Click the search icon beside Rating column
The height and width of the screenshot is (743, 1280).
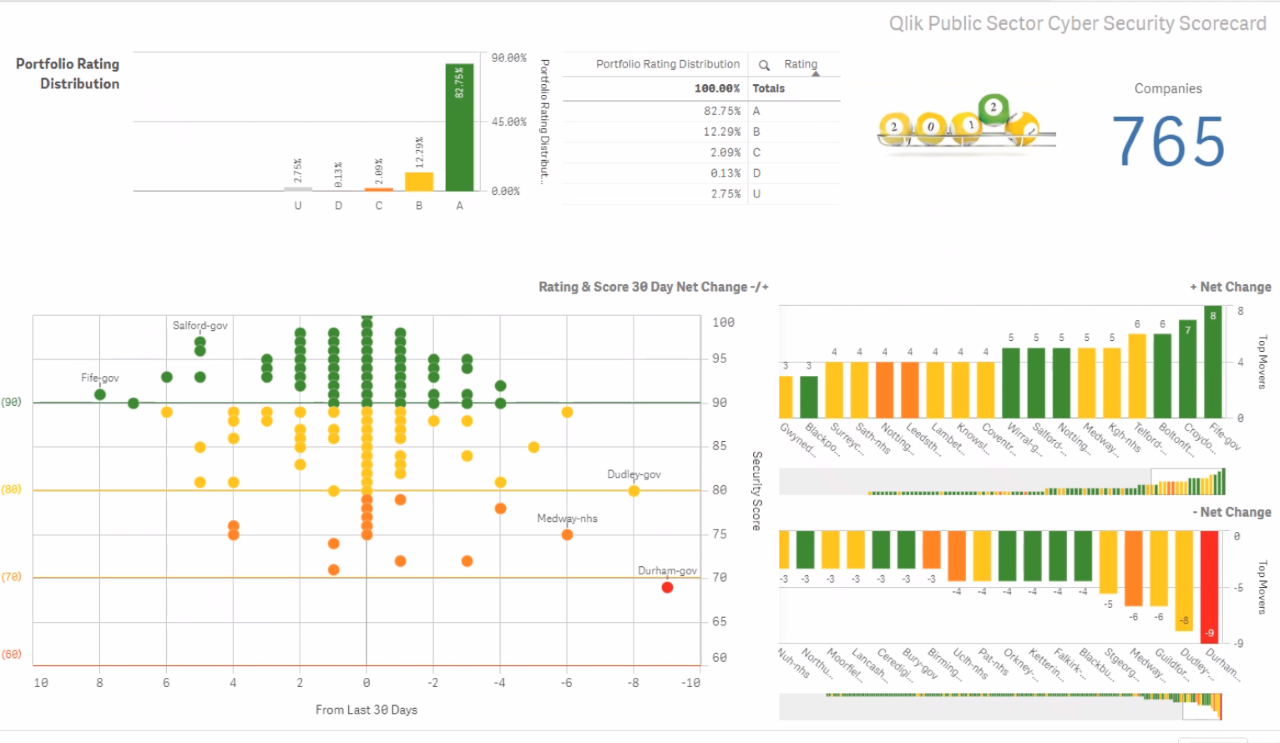pos(764,65)
